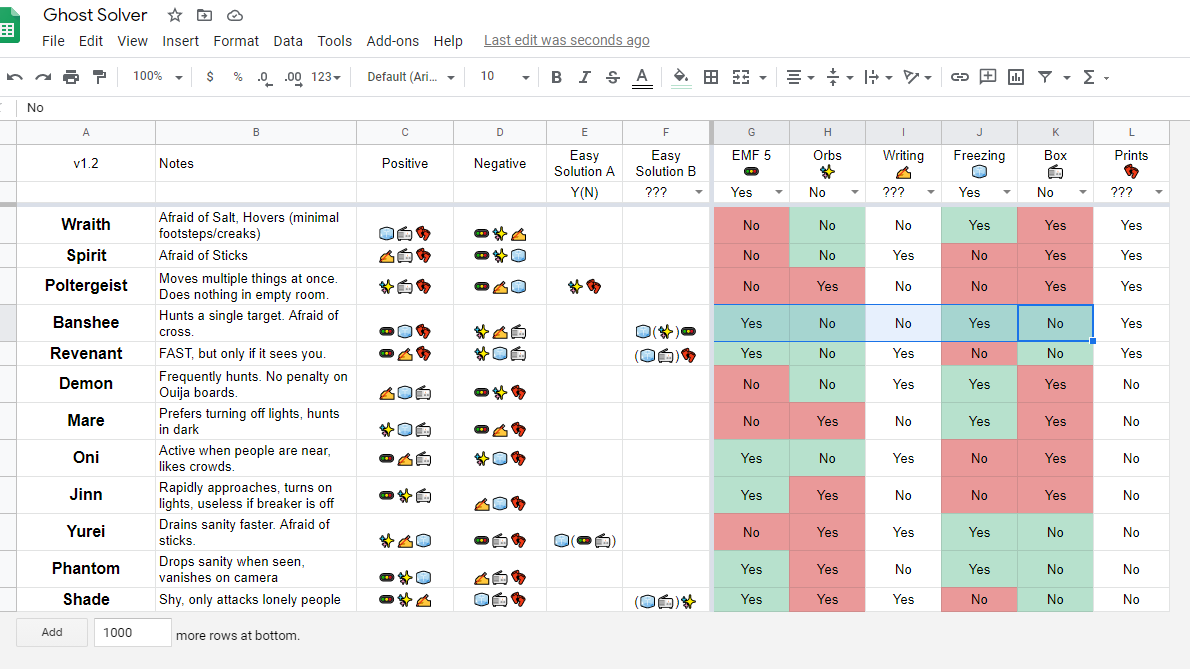Select the Paint format tool
Image resolution: width=1190 pixels, height=669 pixels.
[x=99, y=77]
